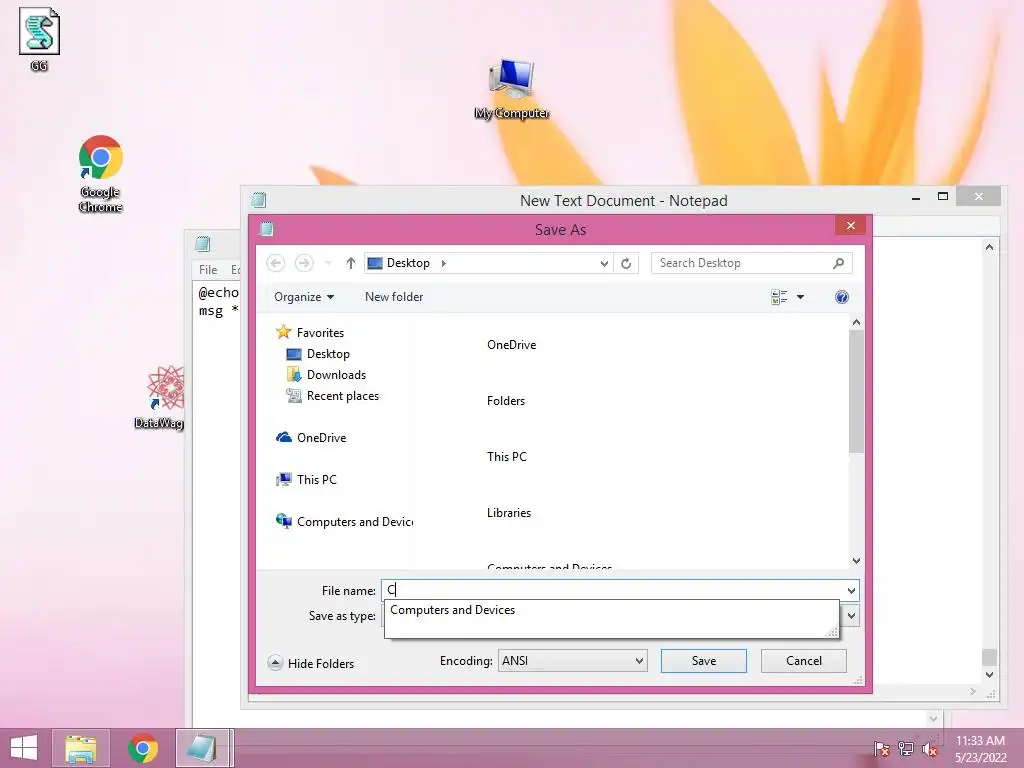Click the muted volume tray icon
Viewport: 1024px width, 768px height.
(929, 749)
